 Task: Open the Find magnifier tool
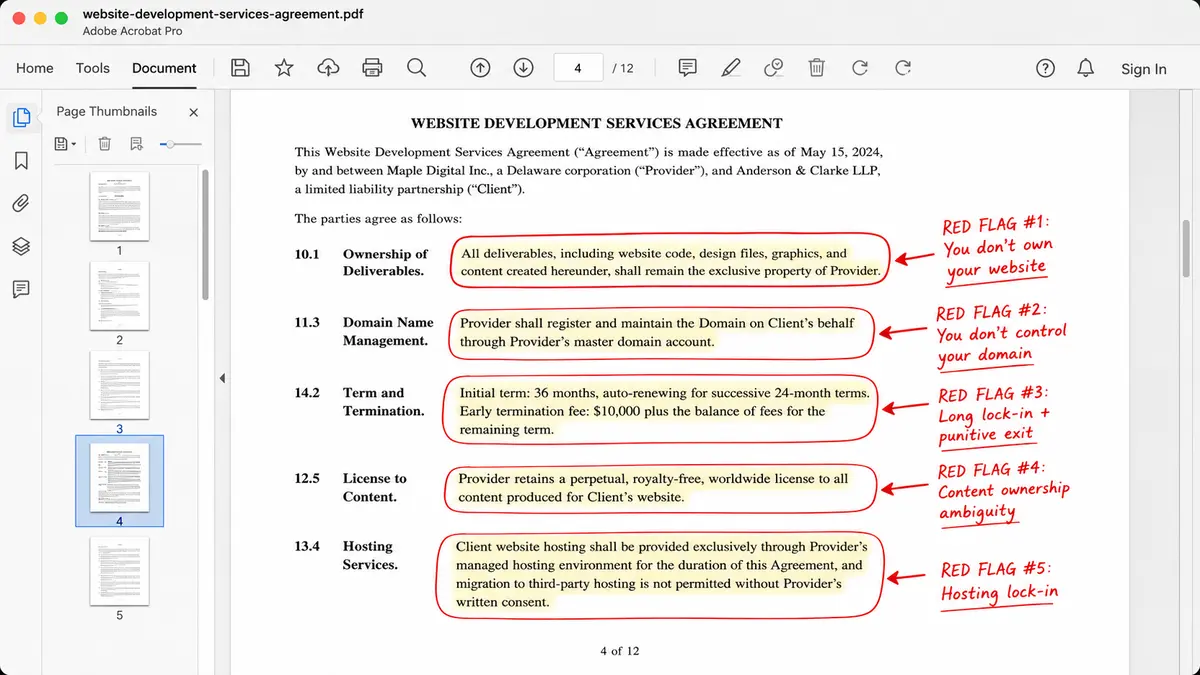[x=416, y=68]
